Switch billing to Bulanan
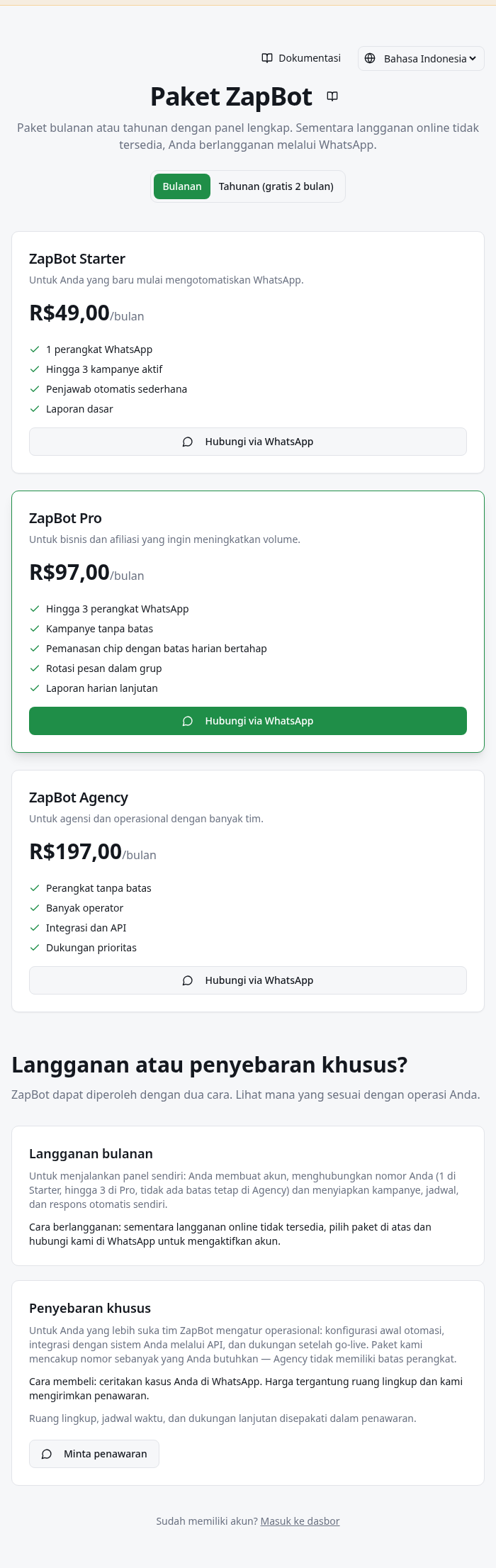 182,186
